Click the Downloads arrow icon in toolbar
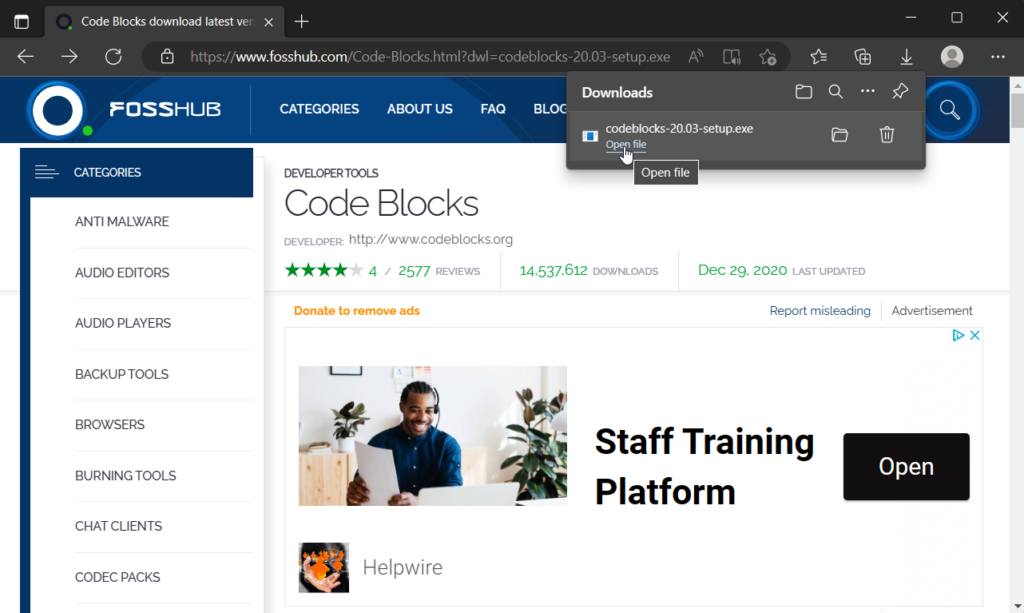Screen dimensions: 1024x613 tap(906, 57)
